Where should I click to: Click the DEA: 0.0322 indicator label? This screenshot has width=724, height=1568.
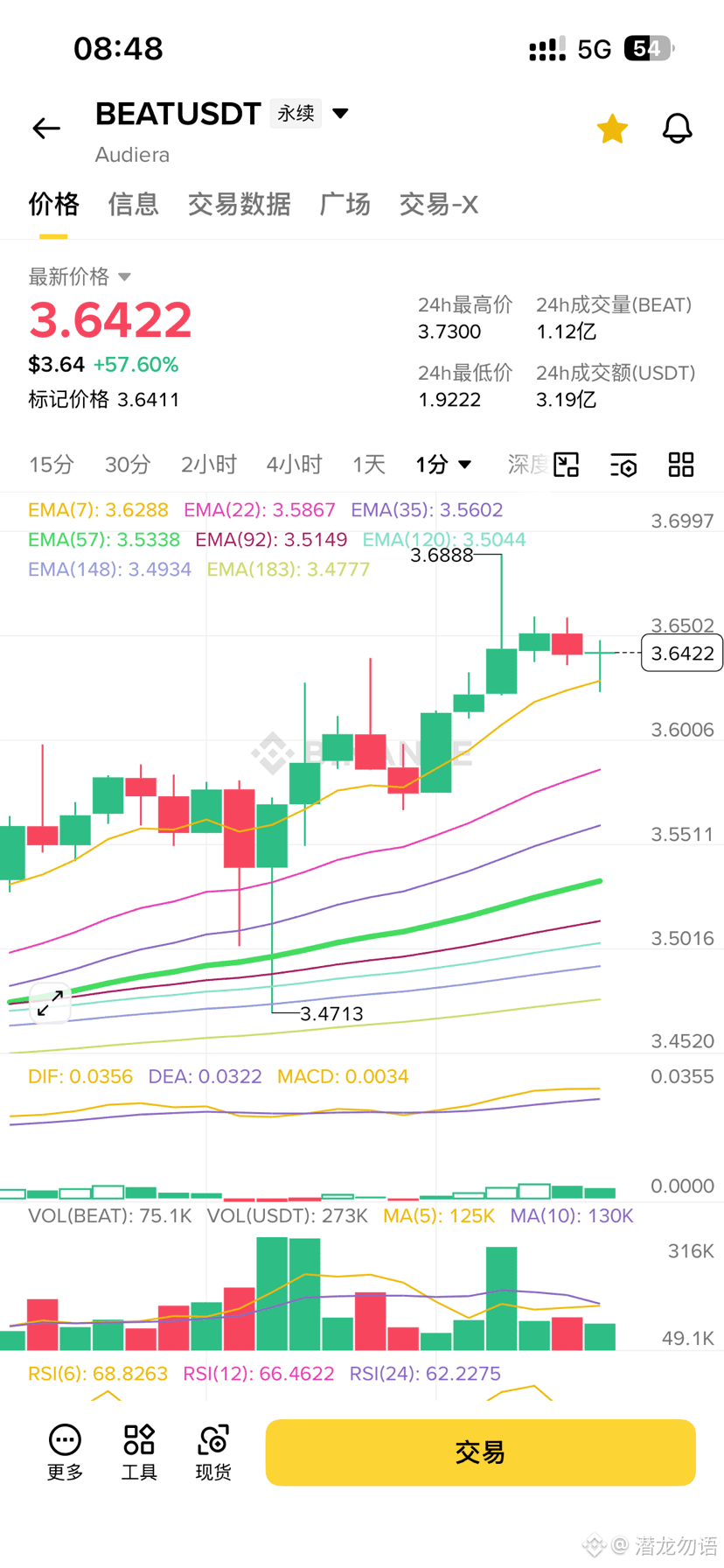coord(205,1076)
